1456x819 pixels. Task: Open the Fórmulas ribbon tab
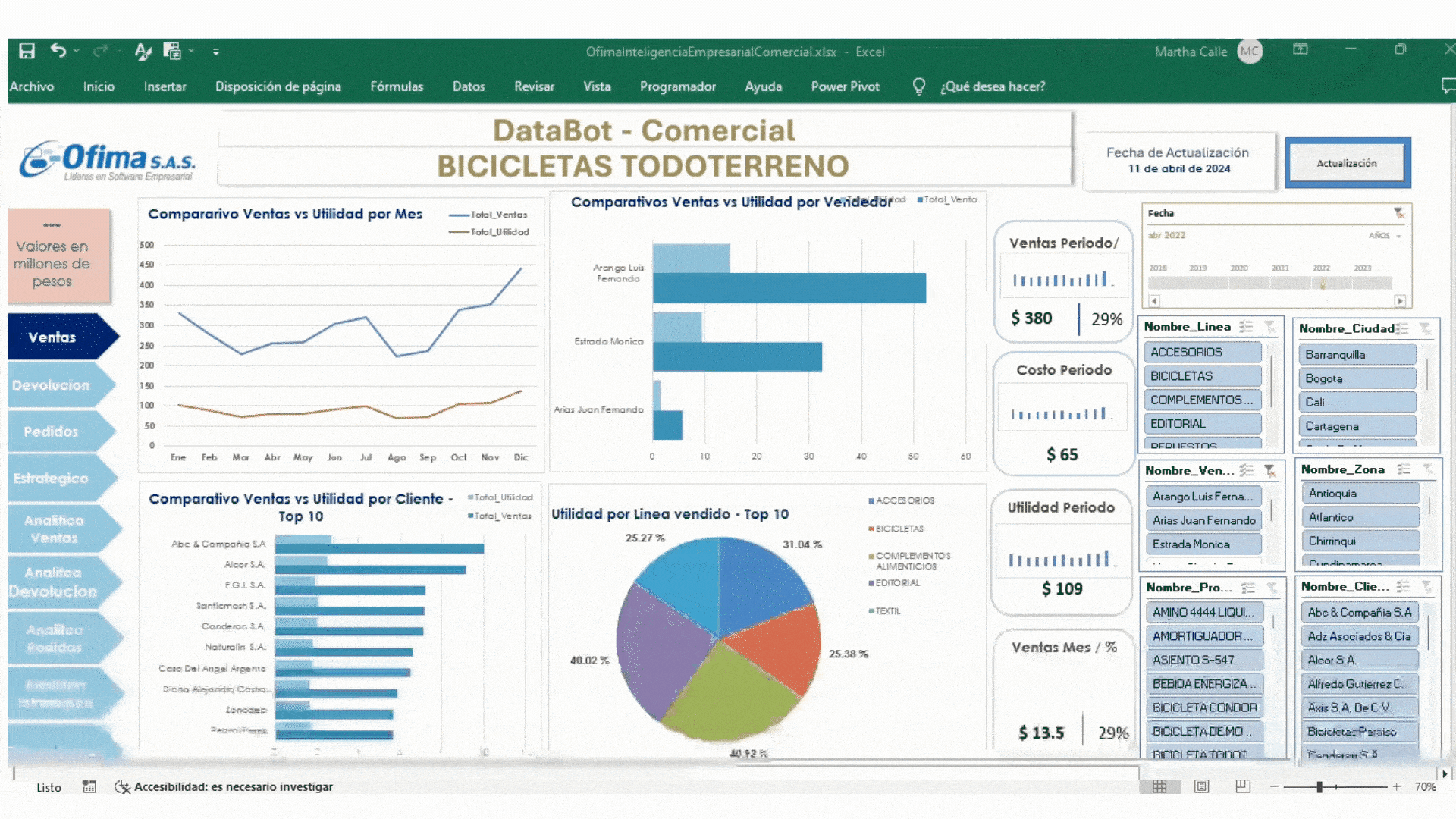click(397, 86)
